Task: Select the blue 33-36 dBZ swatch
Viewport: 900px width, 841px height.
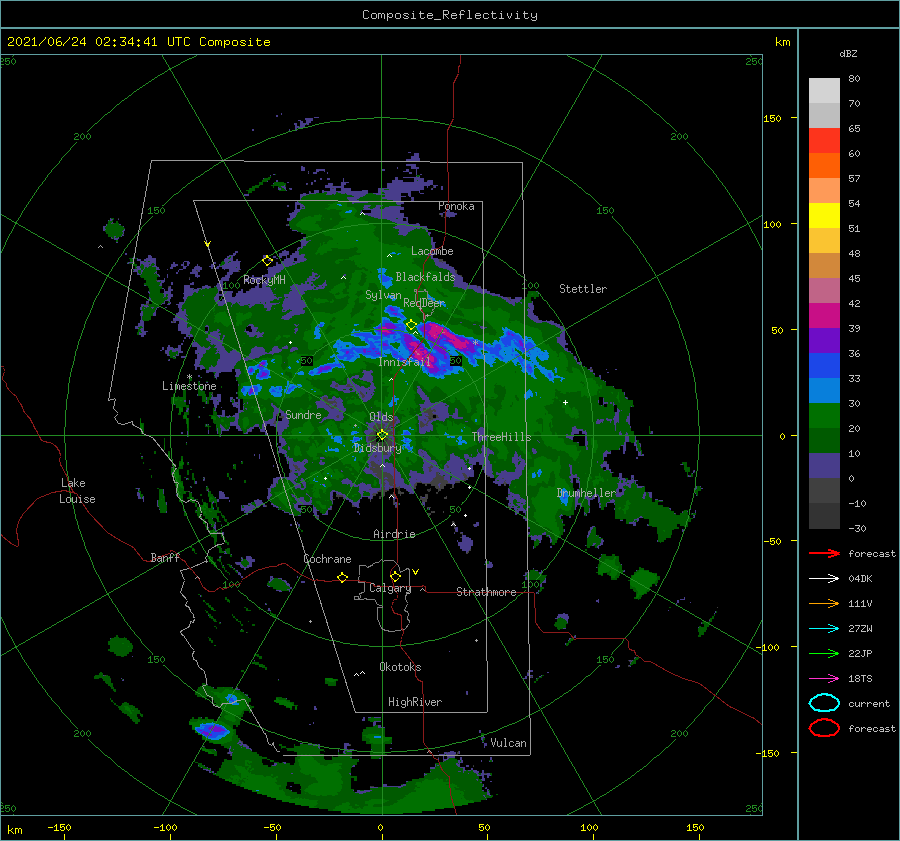Action: (824, 365)
